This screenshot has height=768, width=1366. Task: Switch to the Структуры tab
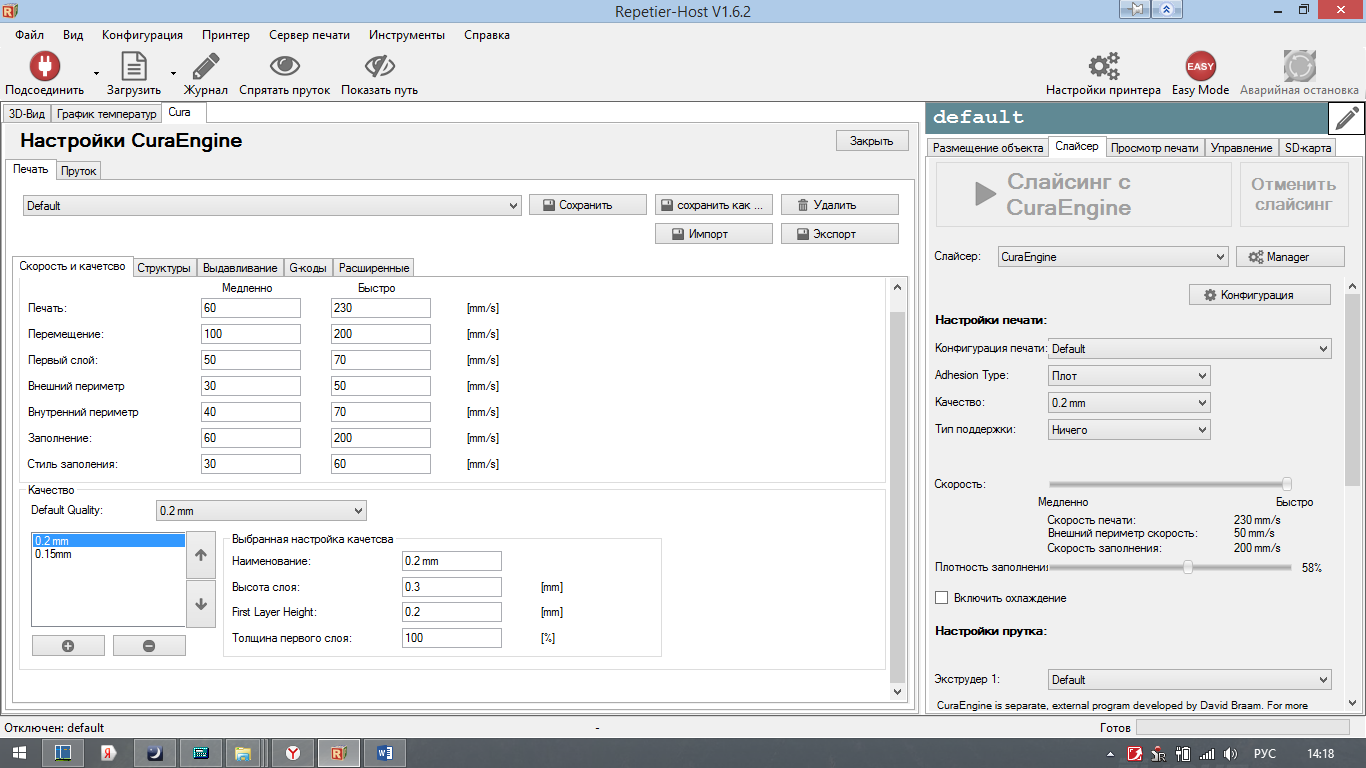tap(164, 268)
